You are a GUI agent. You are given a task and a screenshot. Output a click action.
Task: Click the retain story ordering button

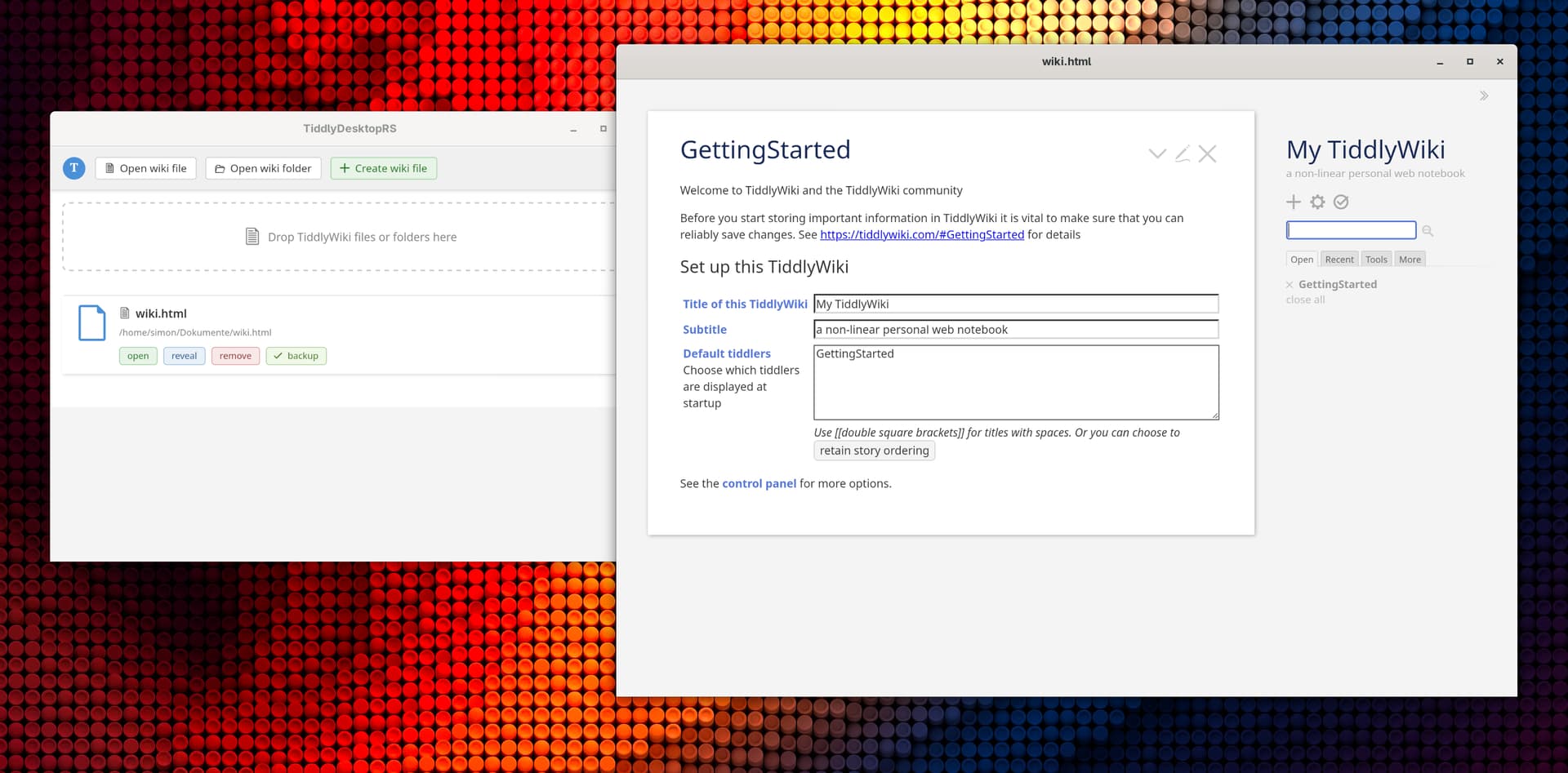click(x=874, y=451)
